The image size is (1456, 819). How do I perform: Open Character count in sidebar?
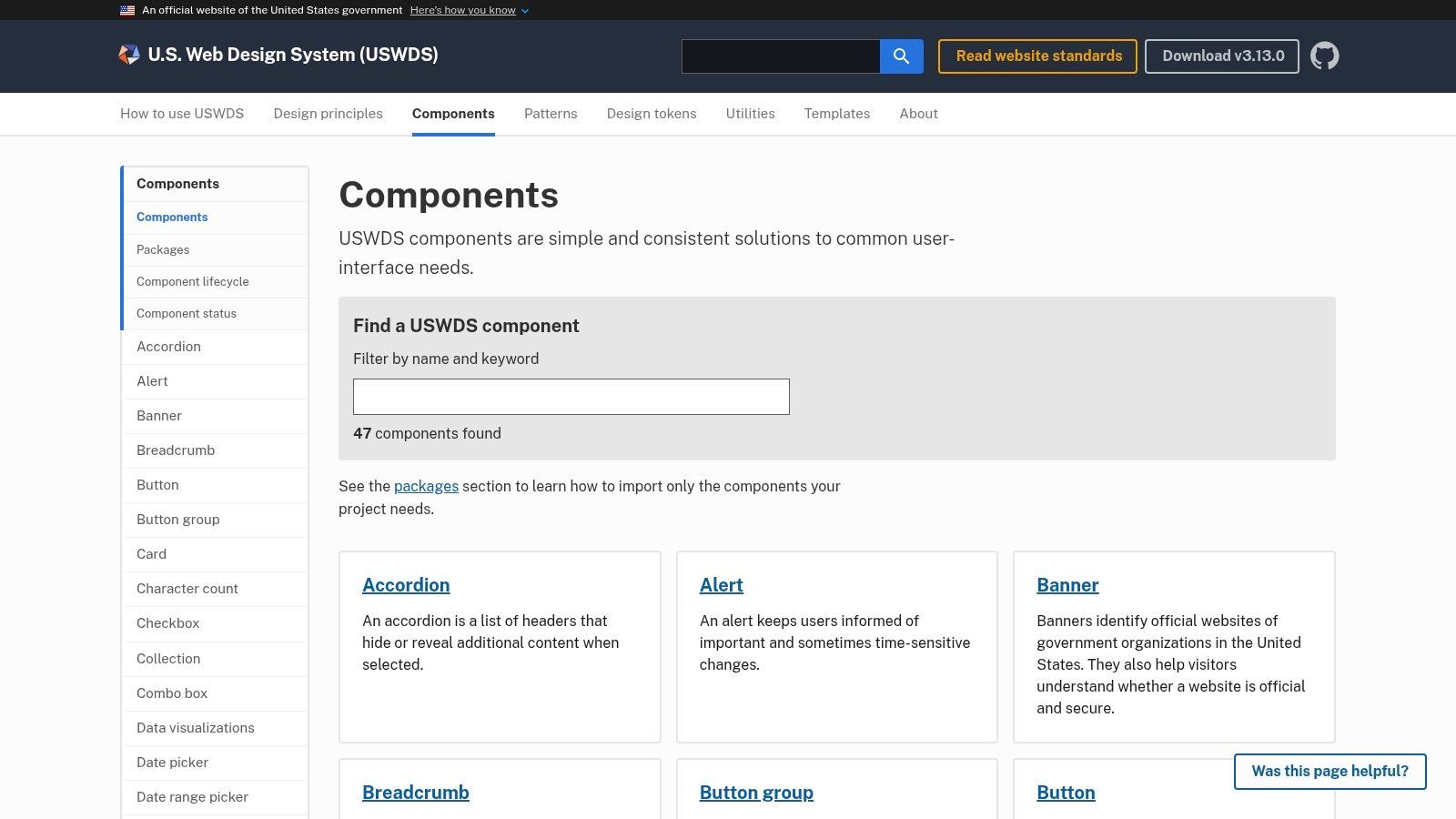pos(215,589)
